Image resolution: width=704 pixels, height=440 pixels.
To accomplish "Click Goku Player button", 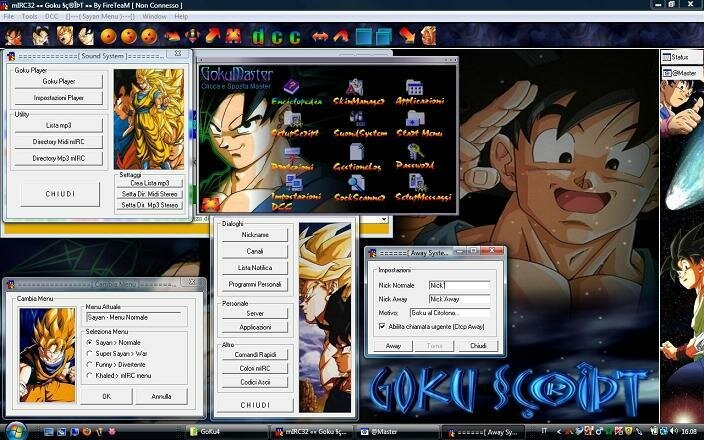I will (59, 81).
